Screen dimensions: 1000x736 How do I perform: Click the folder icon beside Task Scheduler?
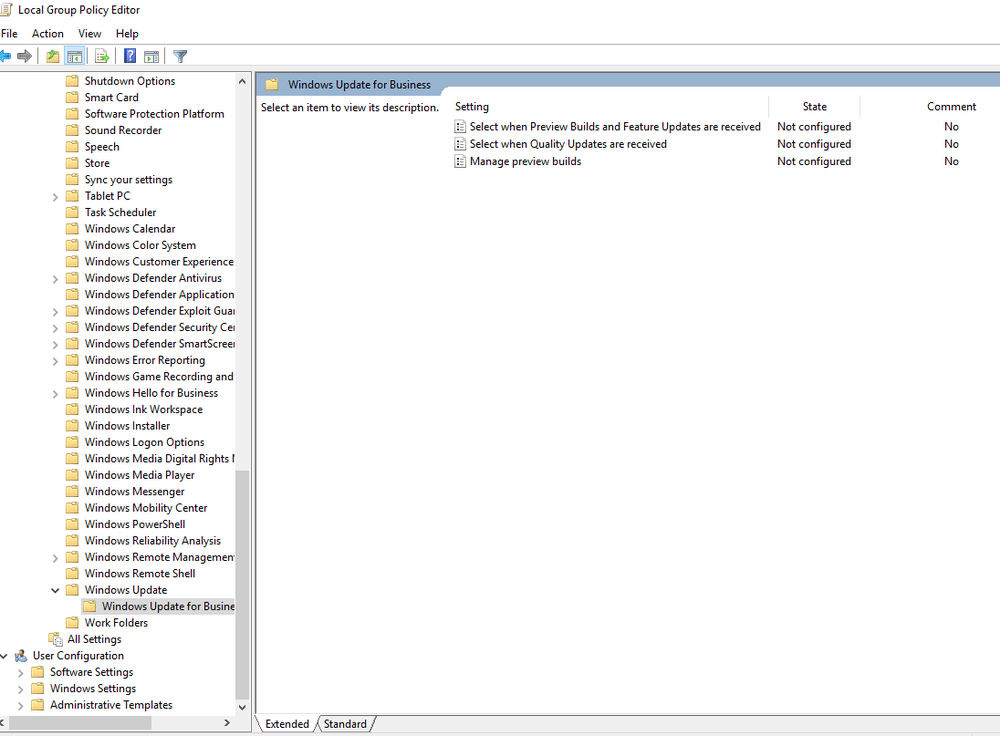(x=73, y=212)
